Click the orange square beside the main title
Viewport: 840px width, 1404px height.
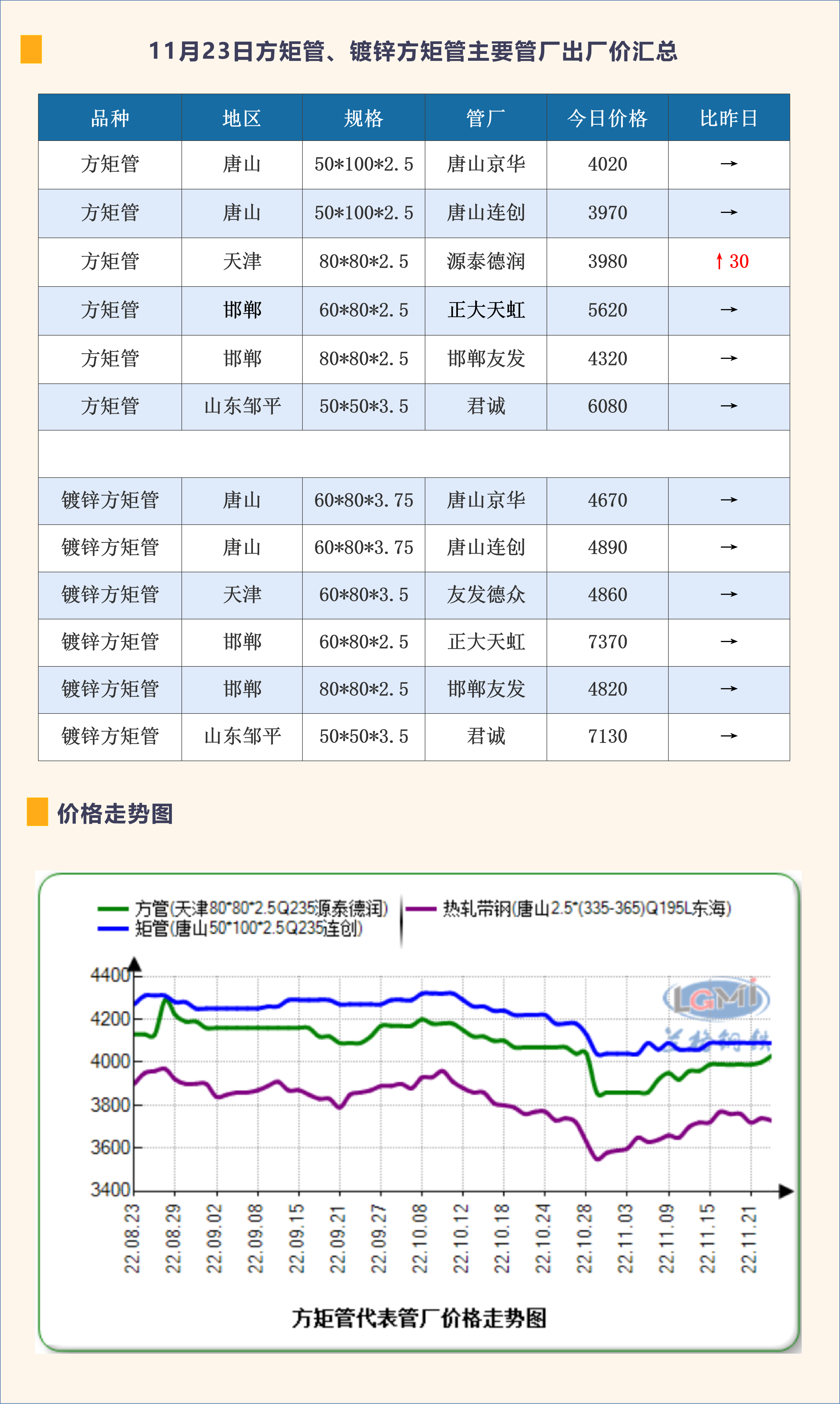[x=31, y=49]
